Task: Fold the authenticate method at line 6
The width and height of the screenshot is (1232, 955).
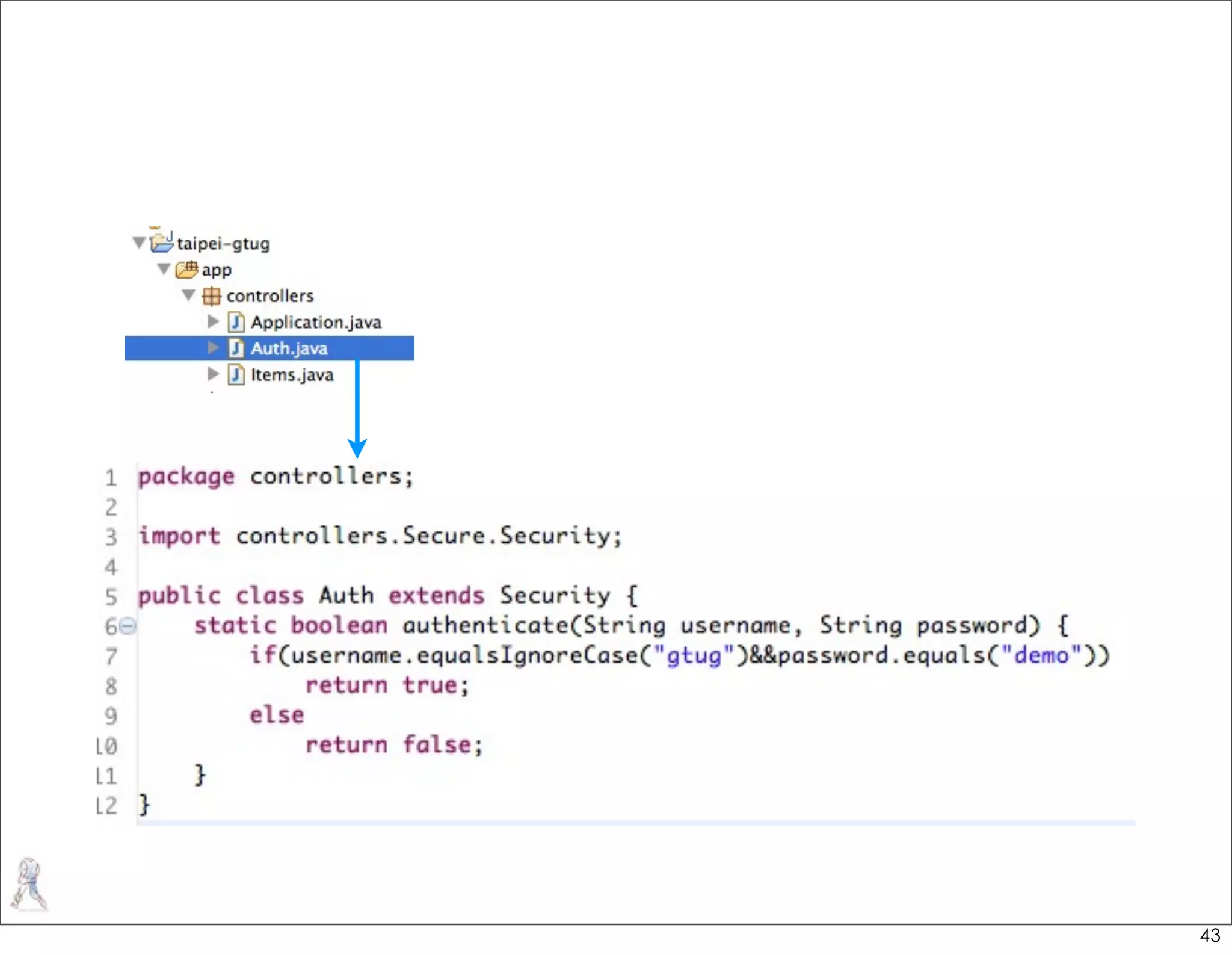Action: coord(128,626)
